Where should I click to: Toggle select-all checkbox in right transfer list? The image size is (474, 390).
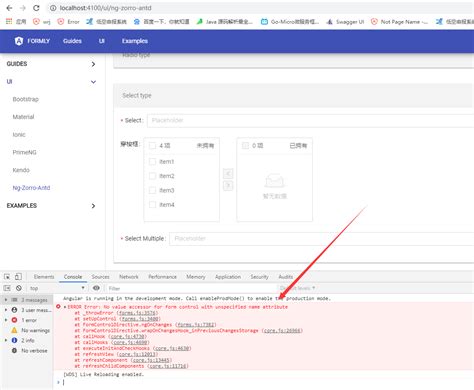245,146
